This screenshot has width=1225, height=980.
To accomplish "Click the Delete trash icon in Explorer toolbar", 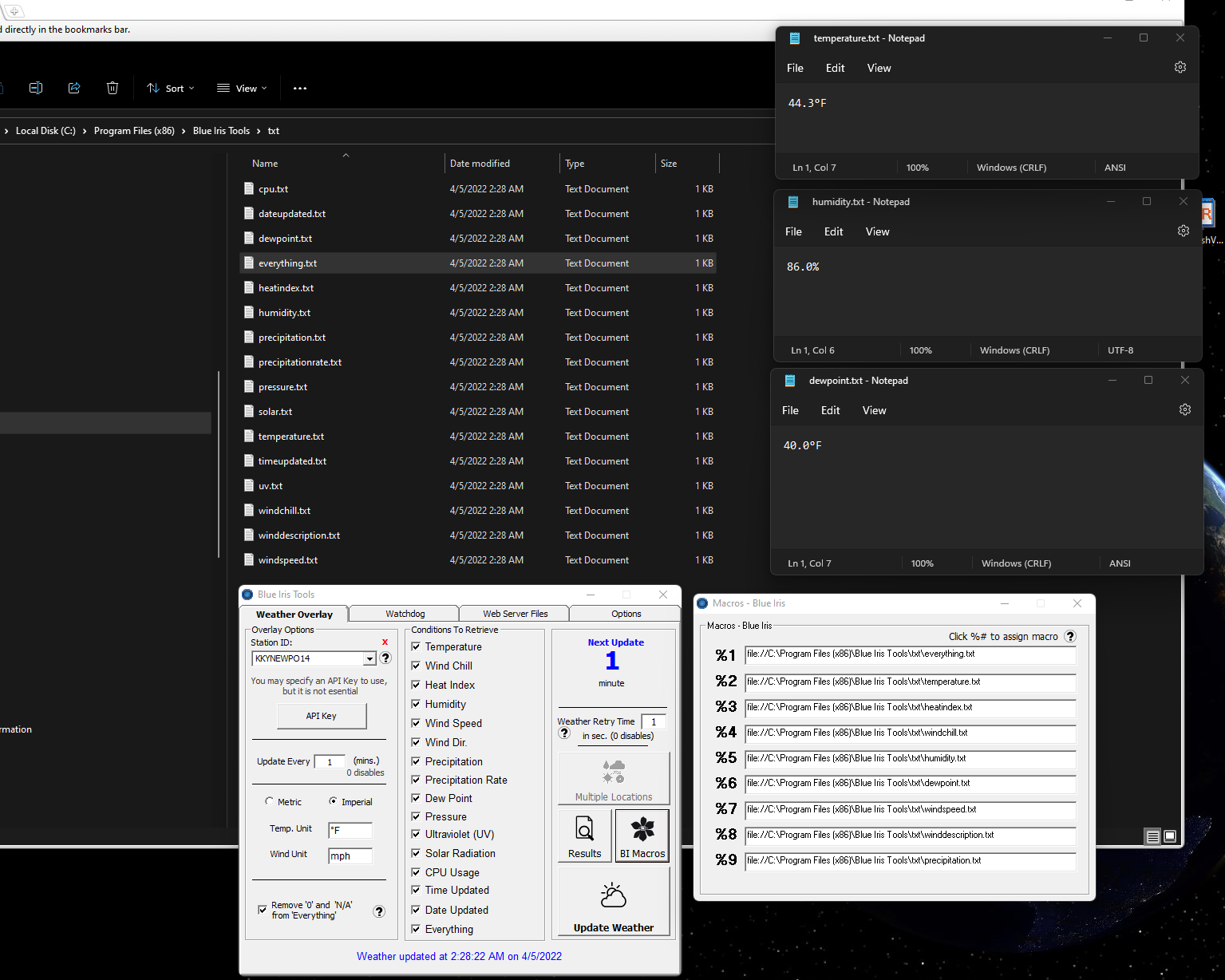I will [x=113, y=88].
